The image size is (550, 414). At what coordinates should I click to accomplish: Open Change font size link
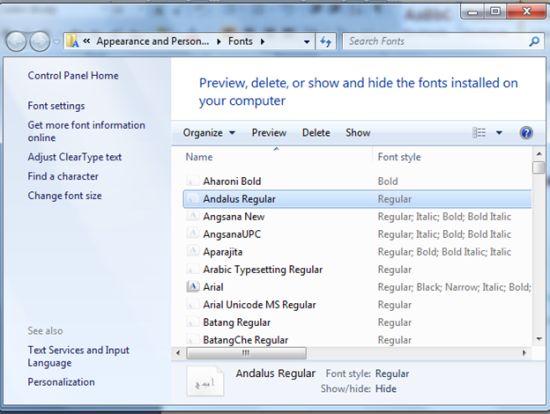[x=65, y=195]
